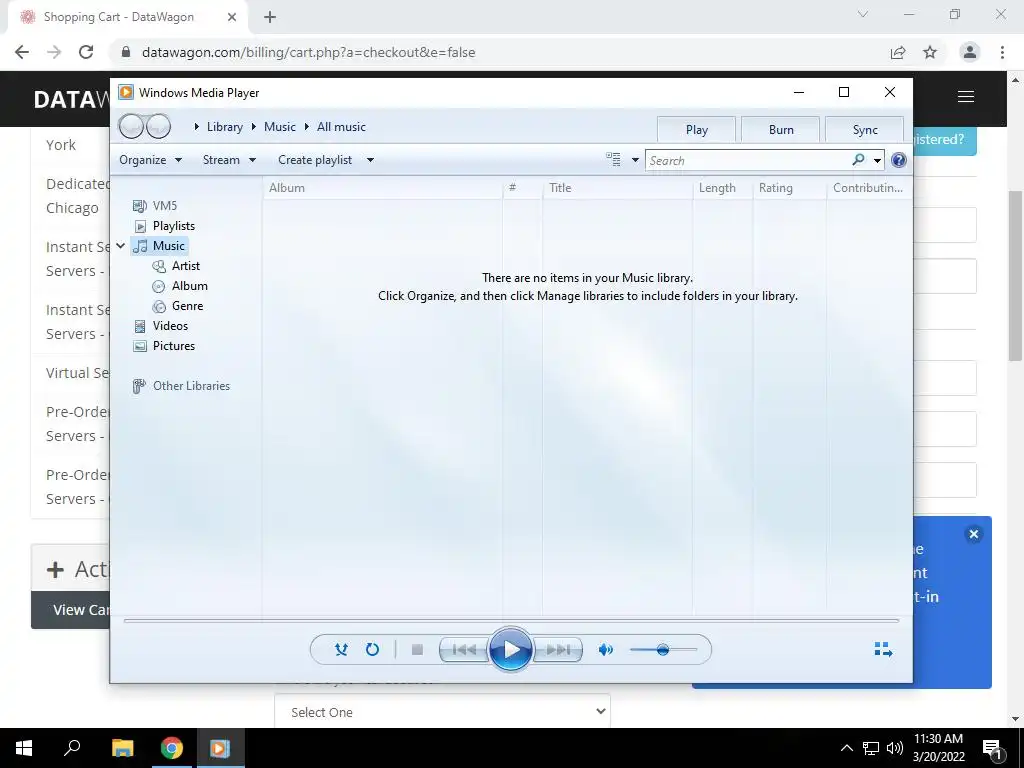1024x768 pixels.
Task: Open the Play tab
Action: point(696,129)
